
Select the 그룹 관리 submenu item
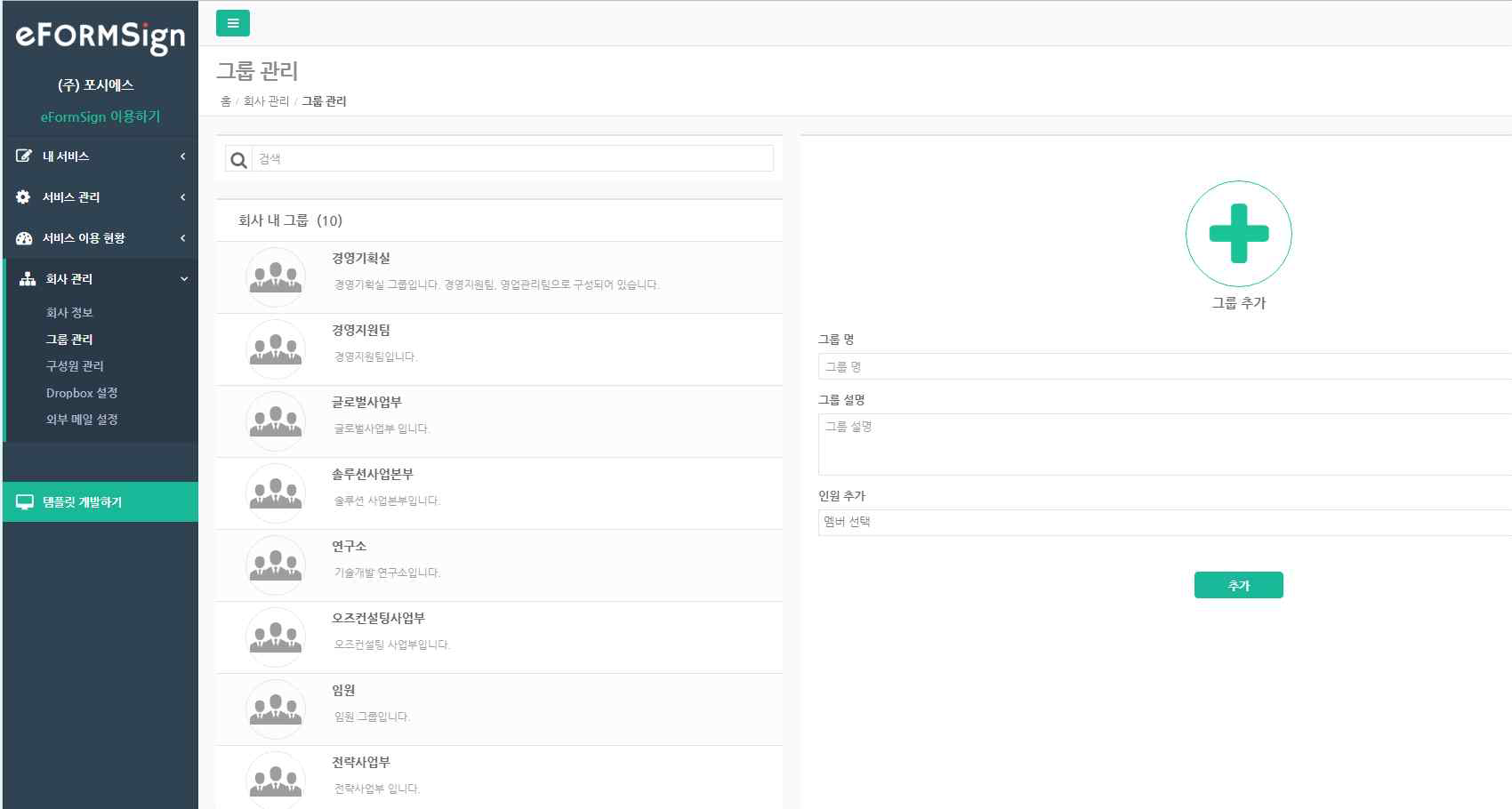pyautogui.click(x=69, y=340)
